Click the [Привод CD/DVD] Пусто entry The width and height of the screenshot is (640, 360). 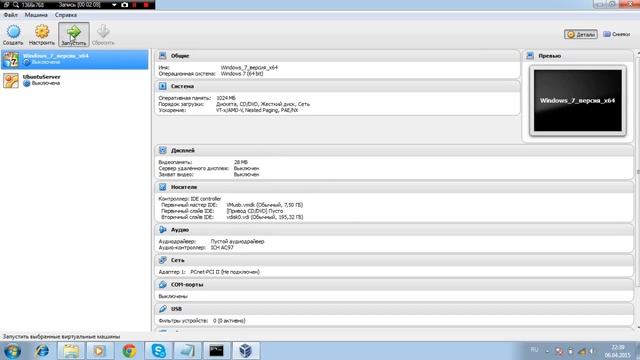255,211
